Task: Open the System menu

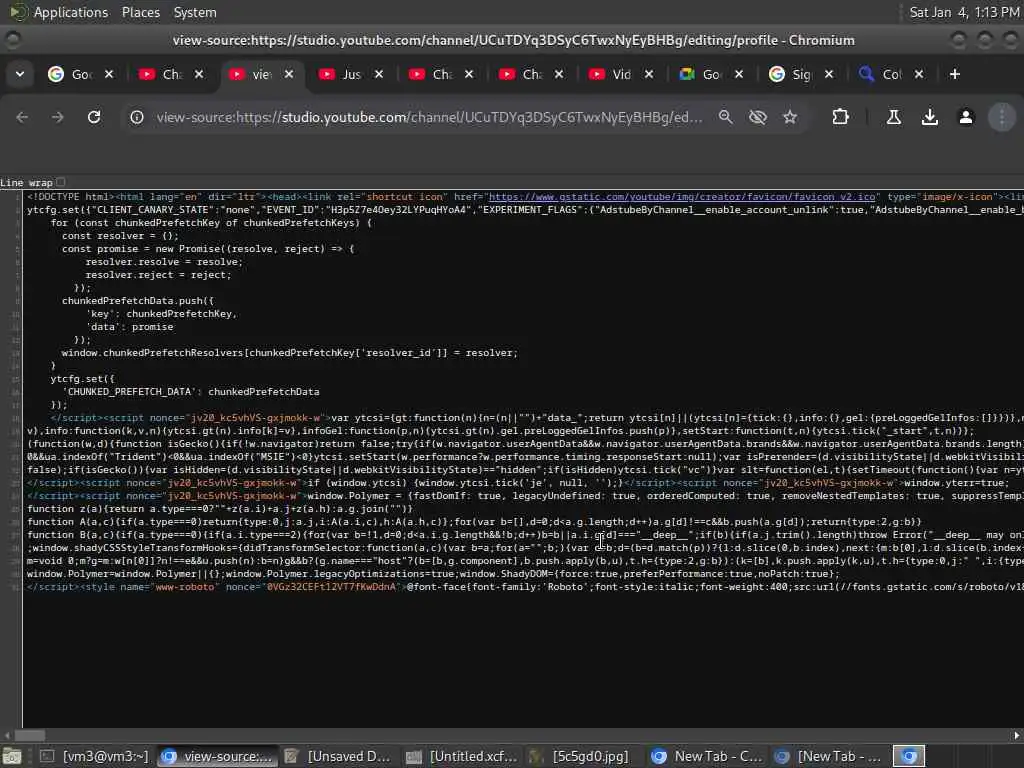Action: pos(195,12)
